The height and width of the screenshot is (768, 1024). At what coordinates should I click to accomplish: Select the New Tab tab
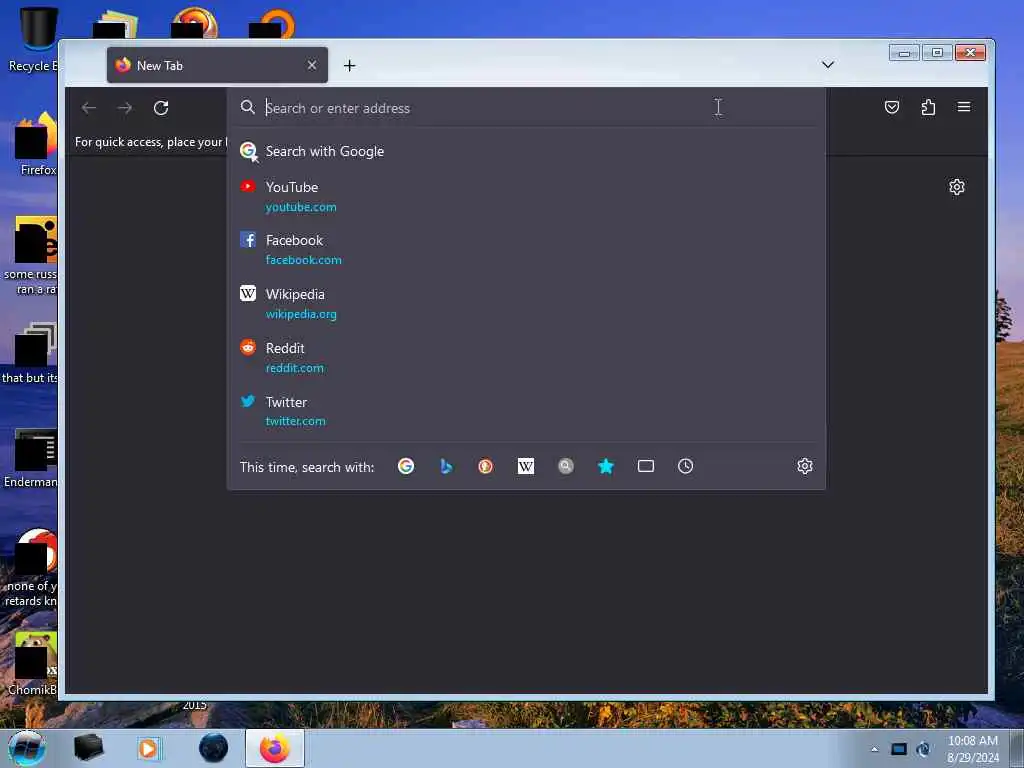217,65
